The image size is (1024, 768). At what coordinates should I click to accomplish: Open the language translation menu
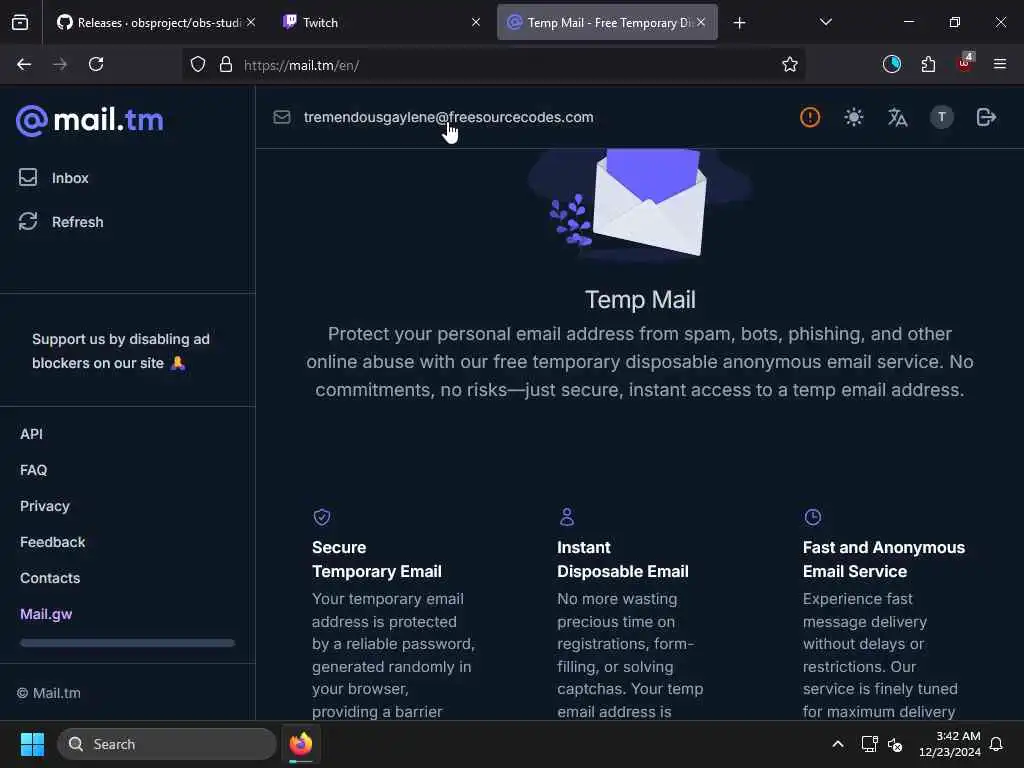pos(897,118)
